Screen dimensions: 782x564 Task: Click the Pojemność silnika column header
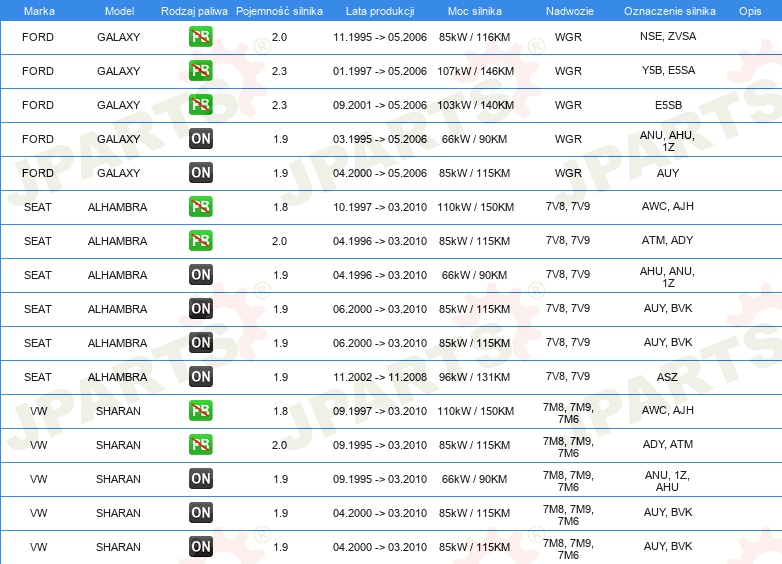point(279,11)
